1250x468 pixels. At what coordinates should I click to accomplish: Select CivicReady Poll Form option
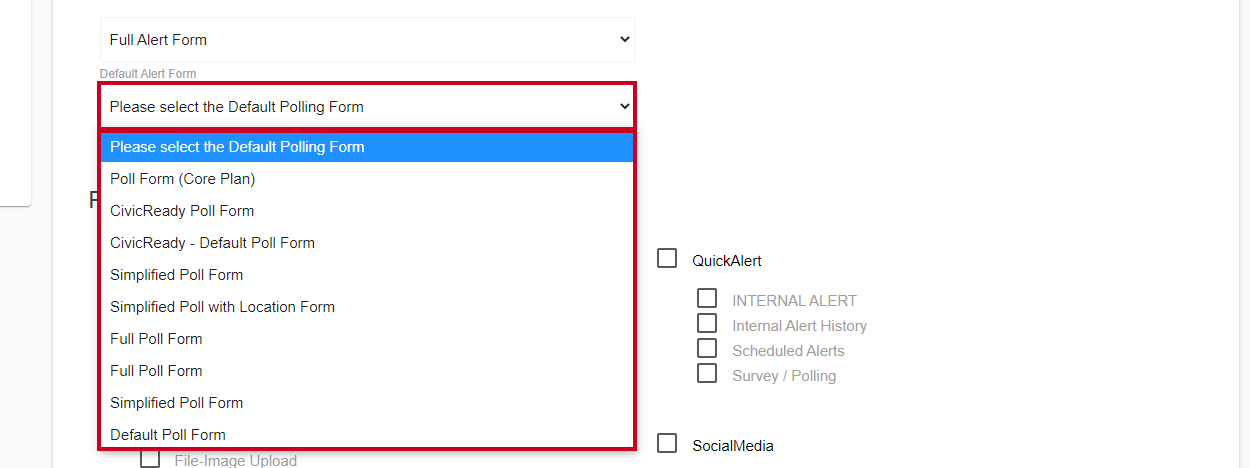point(367,211)
